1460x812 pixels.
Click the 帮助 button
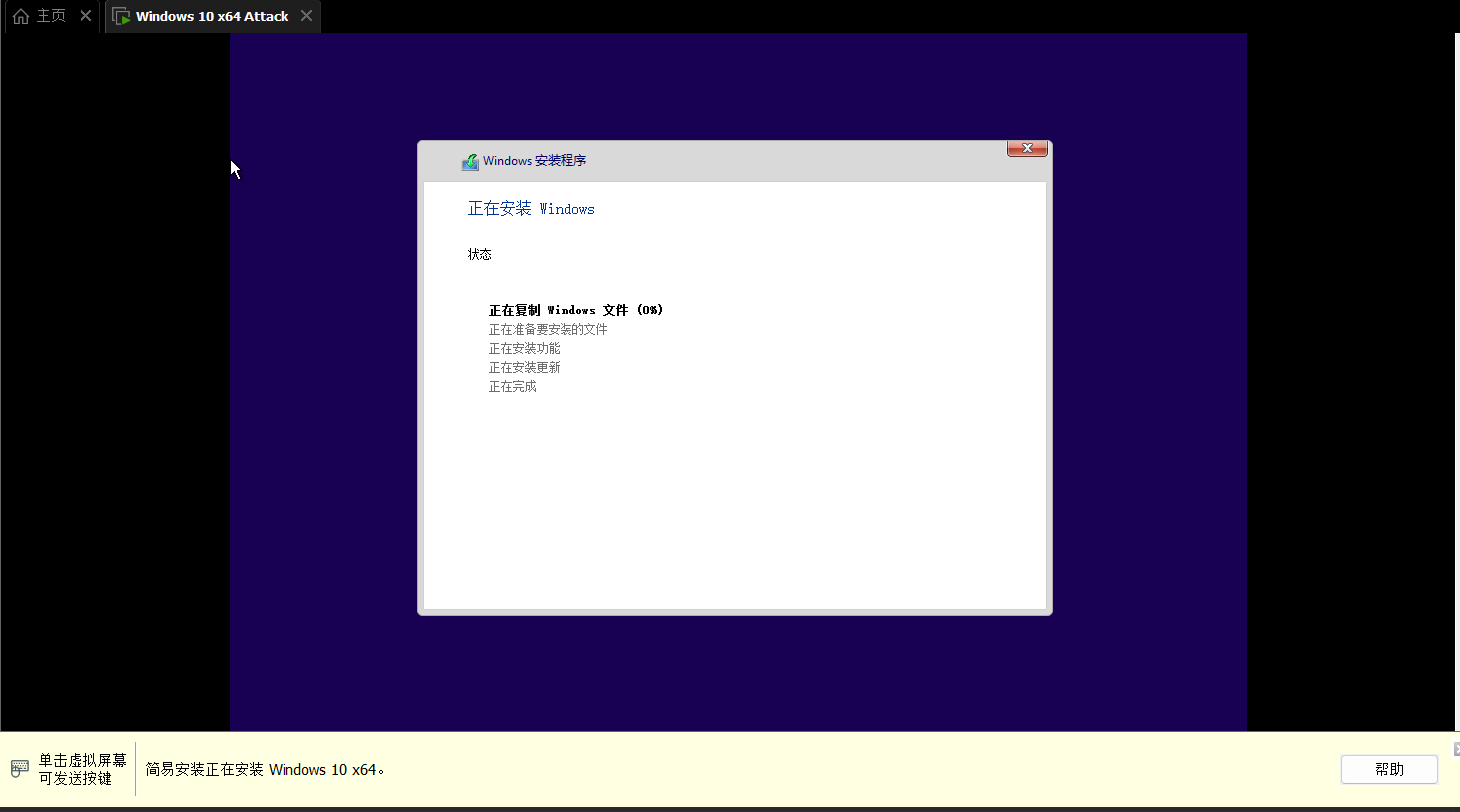coord(1388,769)
